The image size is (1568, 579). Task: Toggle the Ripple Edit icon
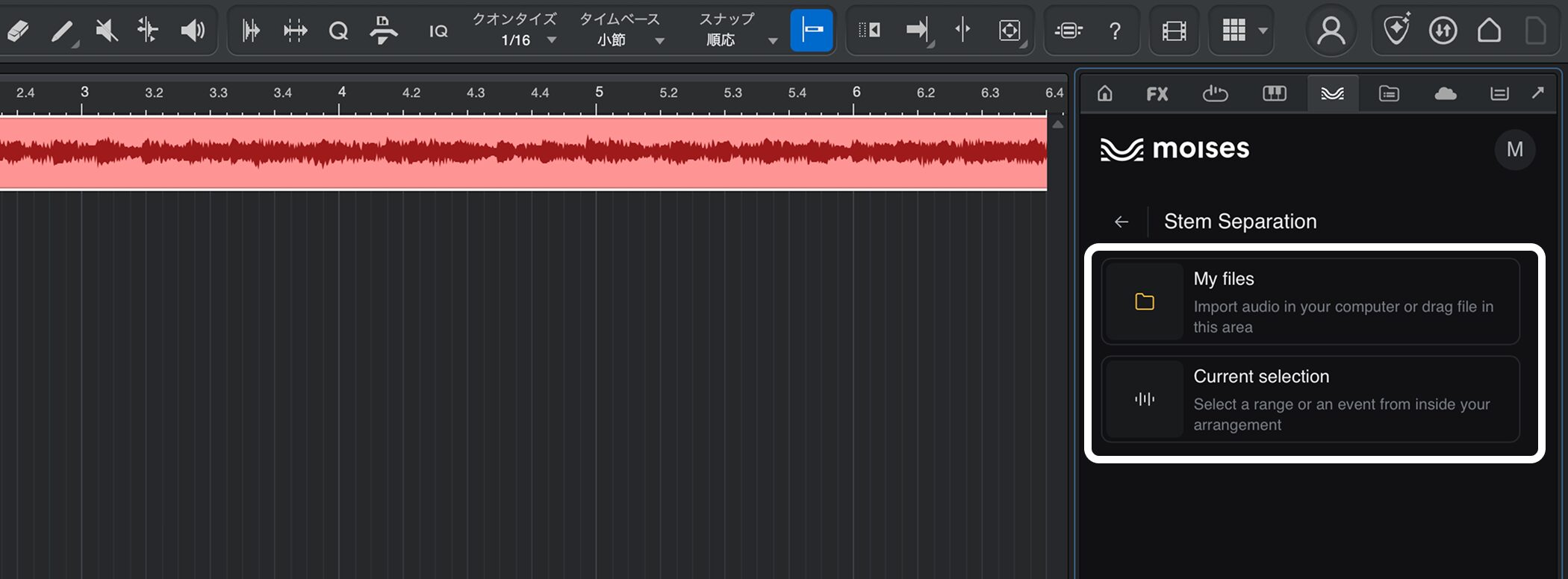869,31
